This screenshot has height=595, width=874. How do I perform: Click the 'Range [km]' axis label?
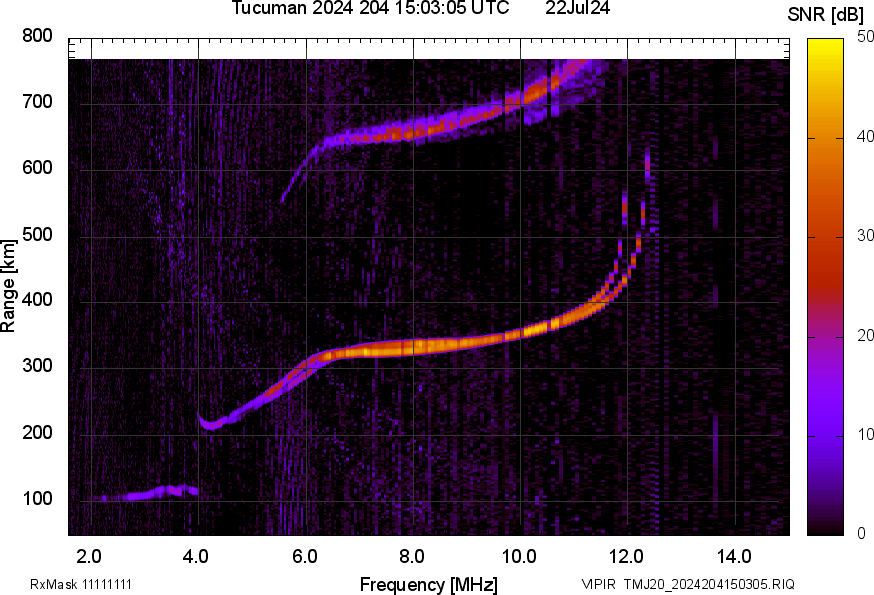(8, 286)
